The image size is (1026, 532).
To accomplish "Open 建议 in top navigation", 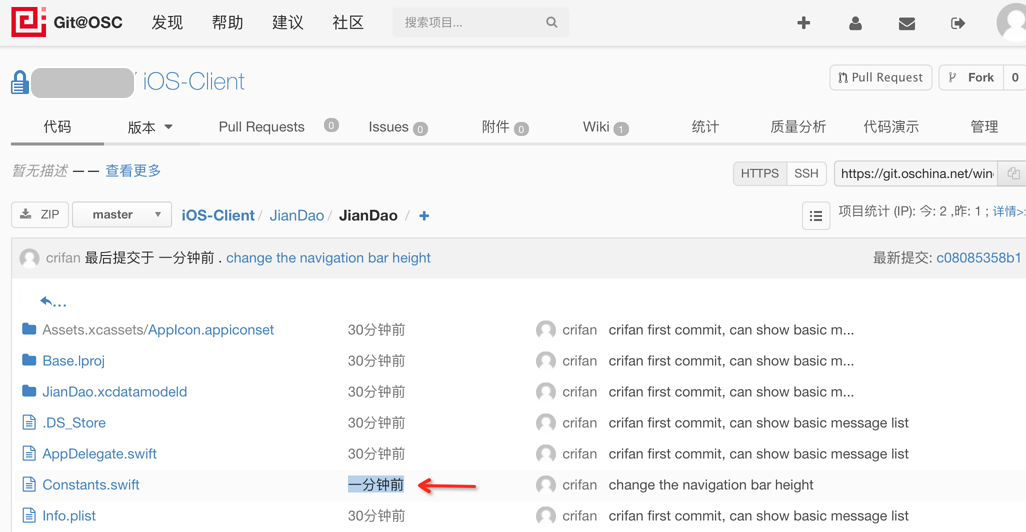I will tap(288, 23).
